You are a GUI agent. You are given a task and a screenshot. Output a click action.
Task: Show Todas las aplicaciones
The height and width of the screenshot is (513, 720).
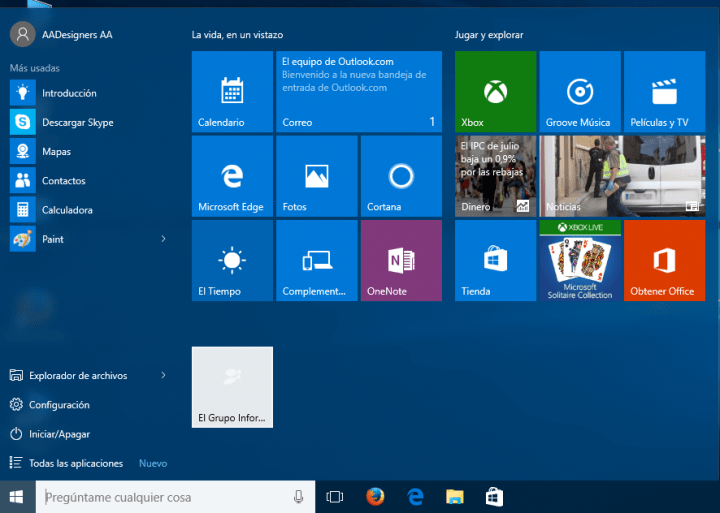[x=67, y=463]
